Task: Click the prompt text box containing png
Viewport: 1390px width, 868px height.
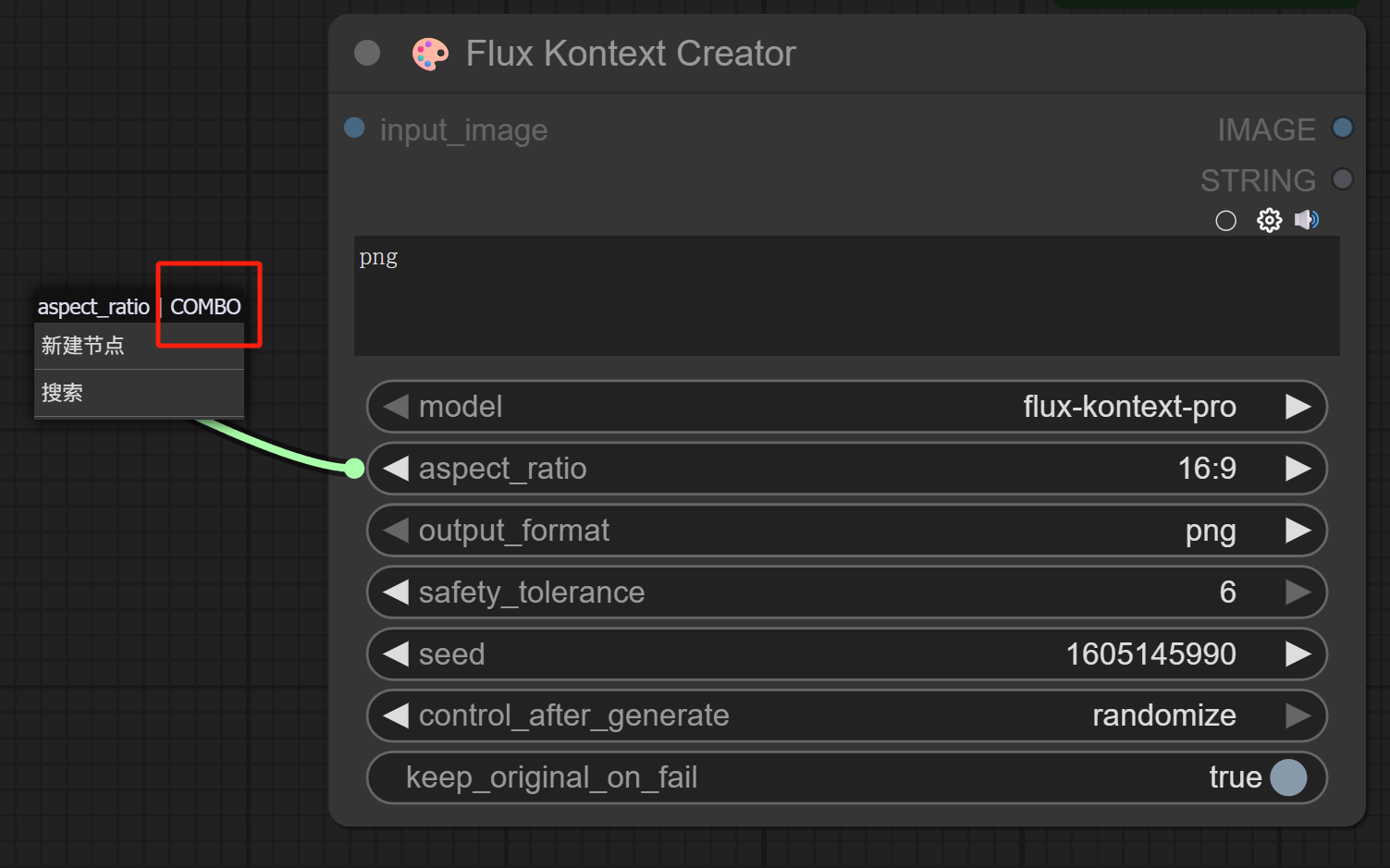Action: 845,296
